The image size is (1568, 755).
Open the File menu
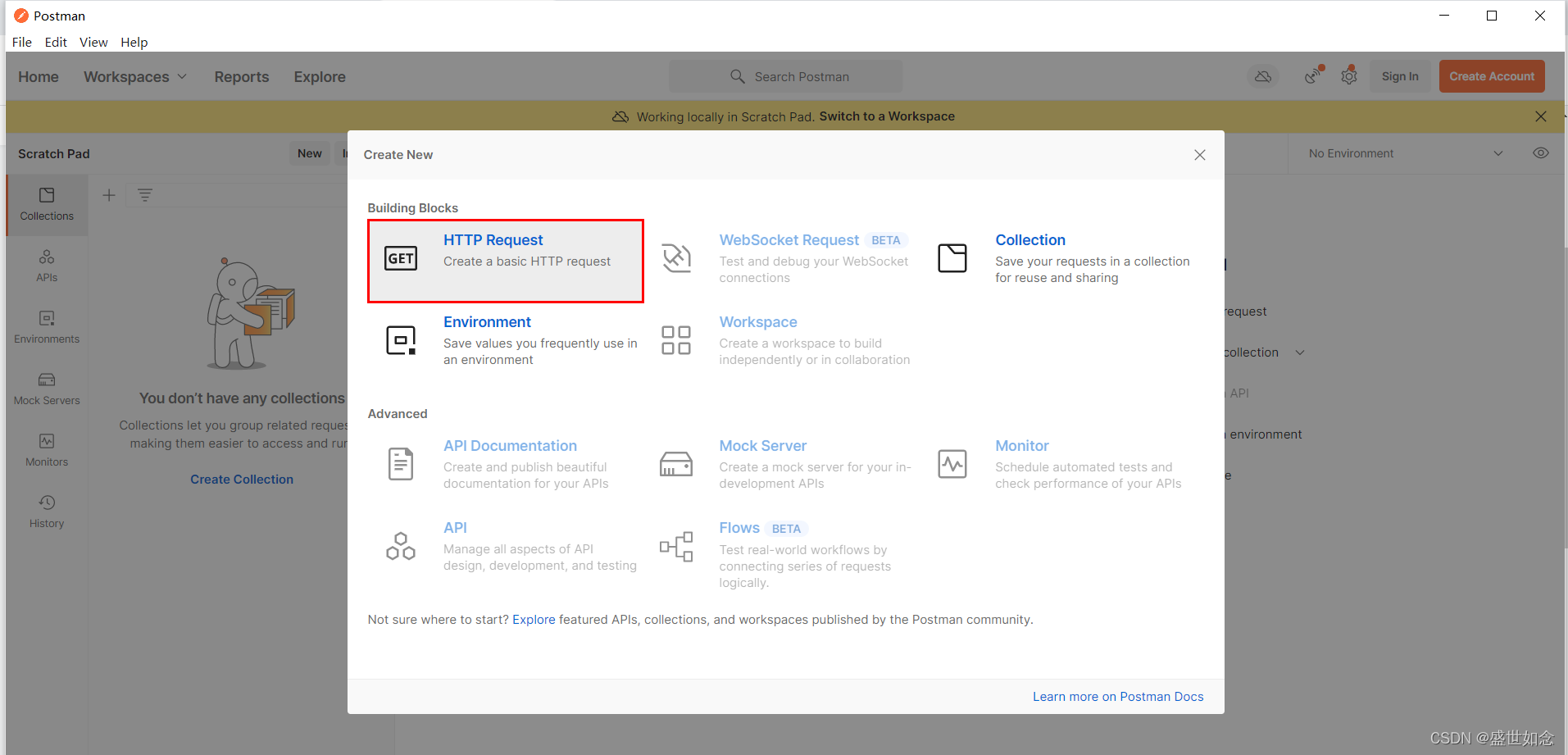point(22,42)
